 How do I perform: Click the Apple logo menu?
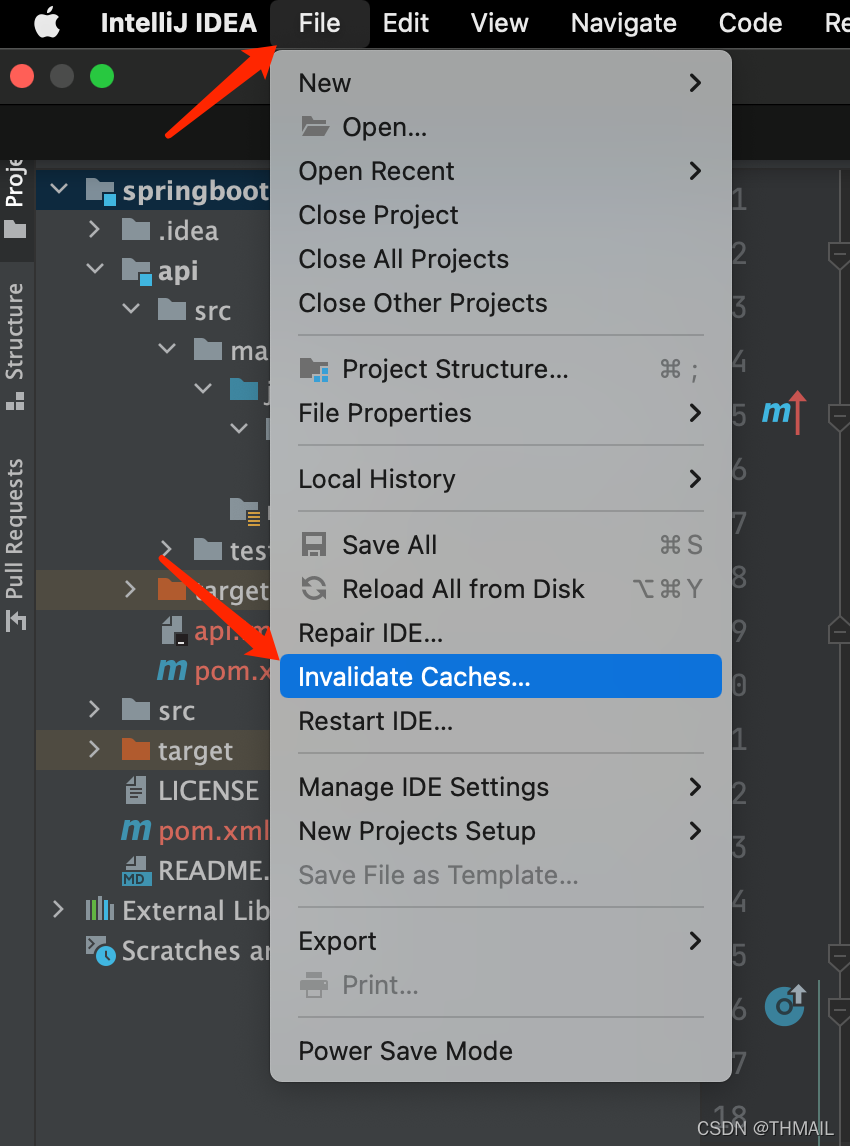click(47, 23)
